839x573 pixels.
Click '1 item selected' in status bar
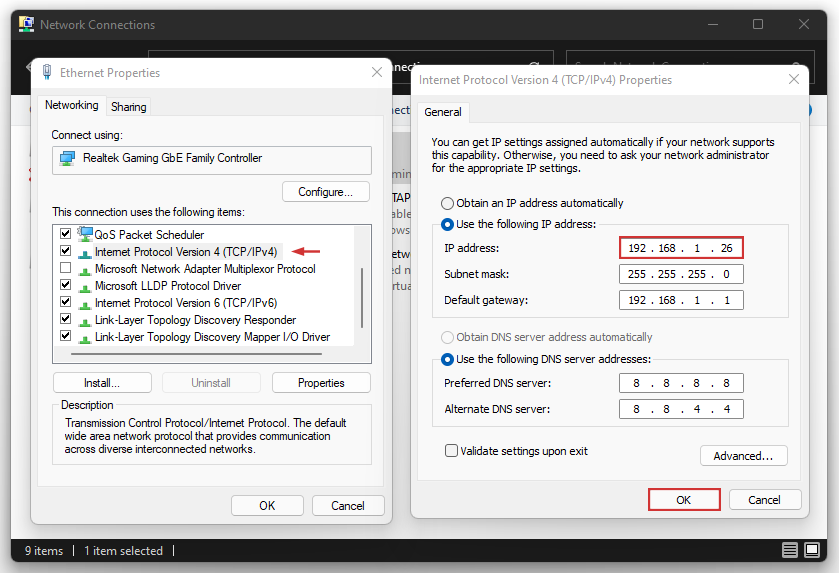(x=123, y=551)
